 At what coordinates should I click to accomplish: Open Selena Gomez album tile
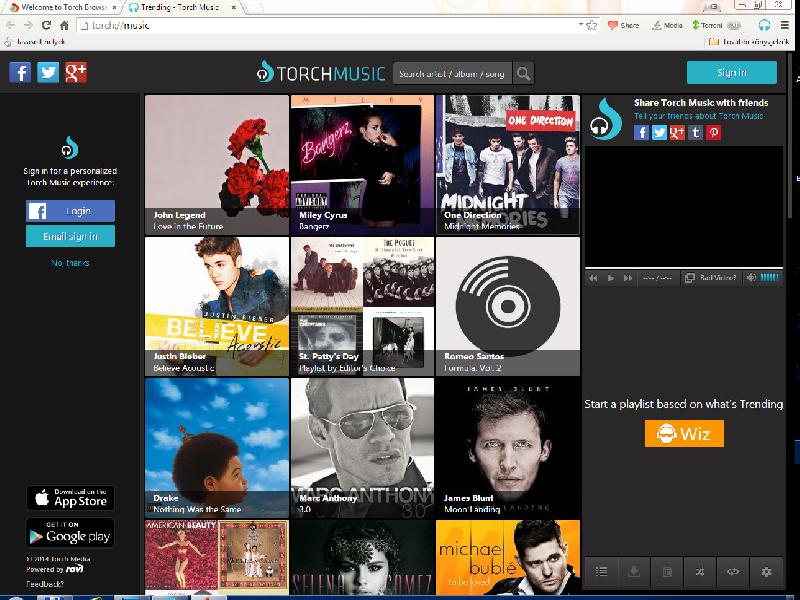click(362, 558)
